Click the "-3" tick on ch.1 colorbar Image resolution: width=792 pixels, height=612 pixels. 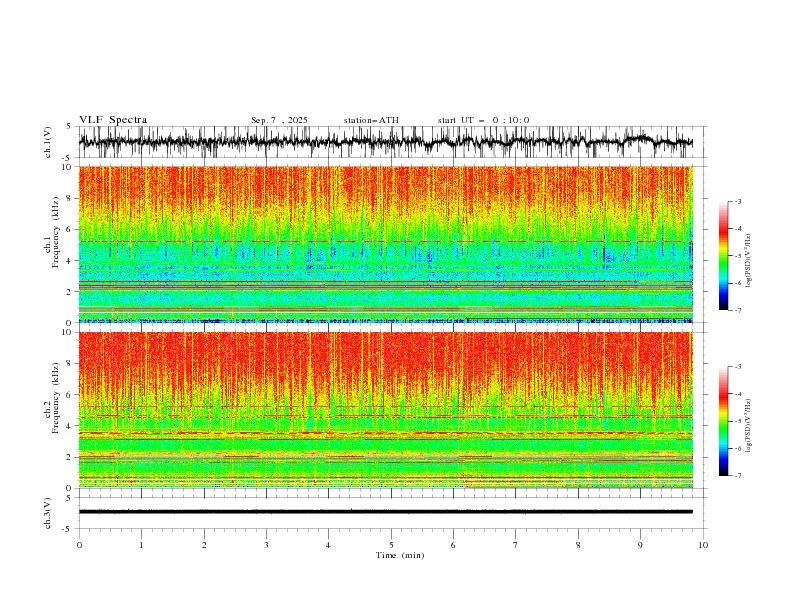point(738,201)
